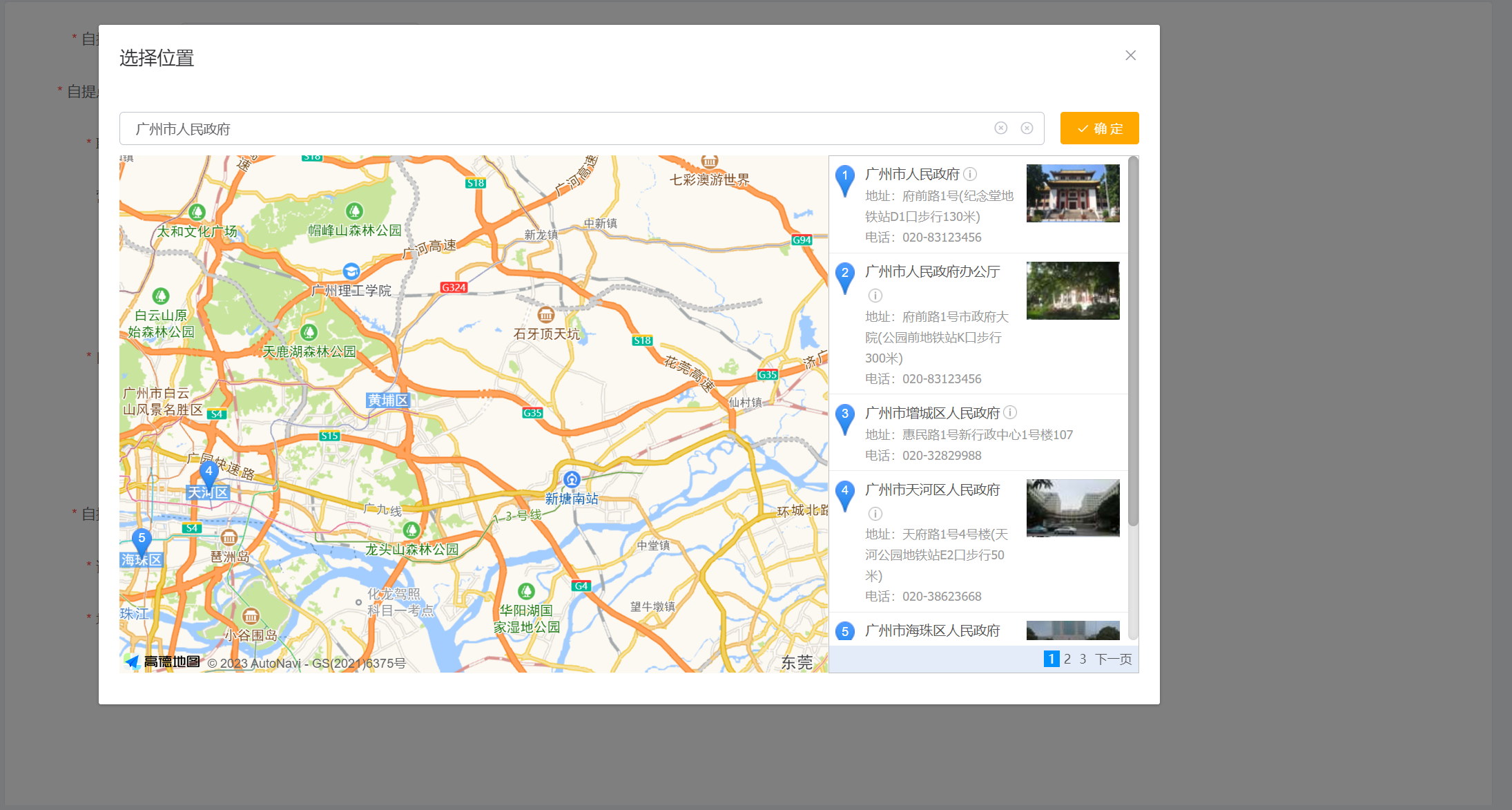This screenshot has height=810, width=1512.
Task: Click 石牙顶天坑 landmark icon on map
Action: tap(546, 315)
